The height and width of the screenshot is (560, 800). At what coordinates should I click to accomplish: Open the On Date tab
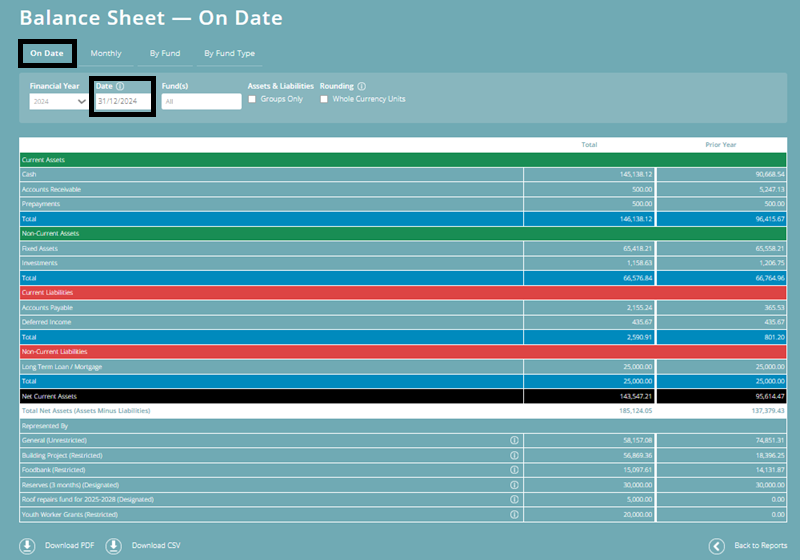point(47,53)
